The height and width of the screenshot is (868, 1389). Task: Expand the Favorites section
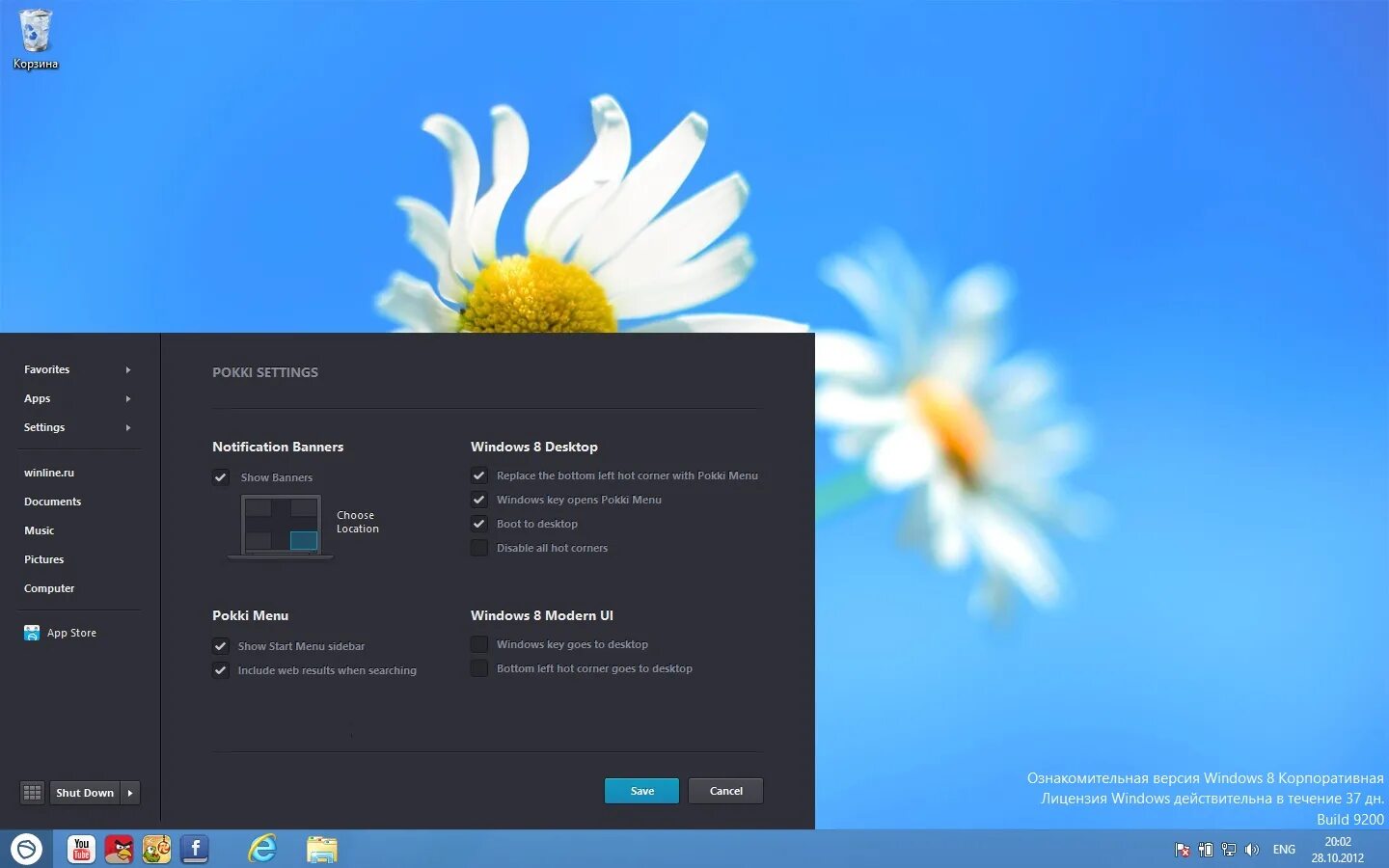click(x=46, y=369)
